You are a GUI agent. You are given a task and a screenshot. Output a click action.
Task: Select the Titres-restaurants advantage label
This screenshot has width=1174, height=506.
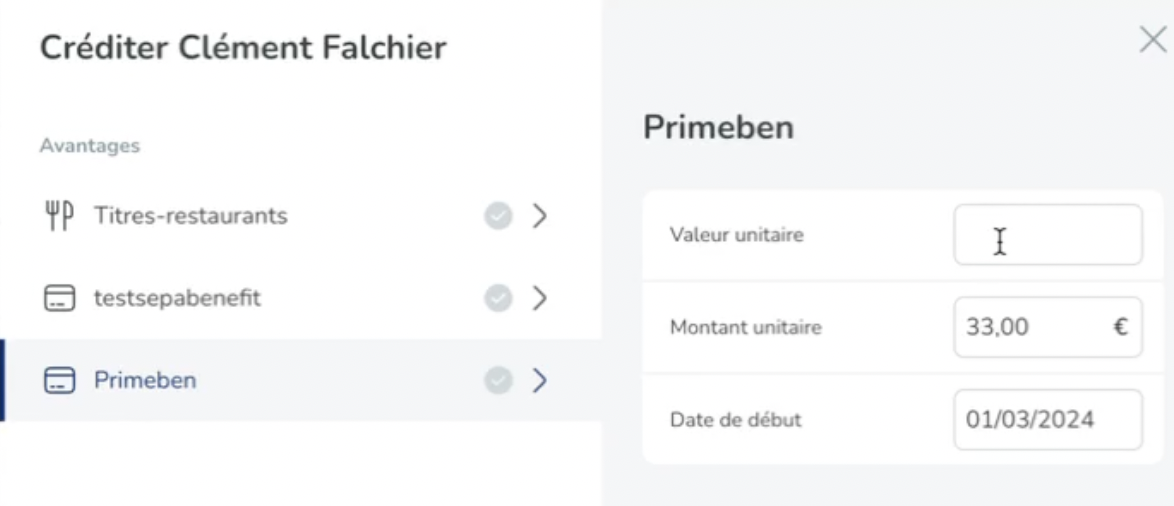(191, 215)
